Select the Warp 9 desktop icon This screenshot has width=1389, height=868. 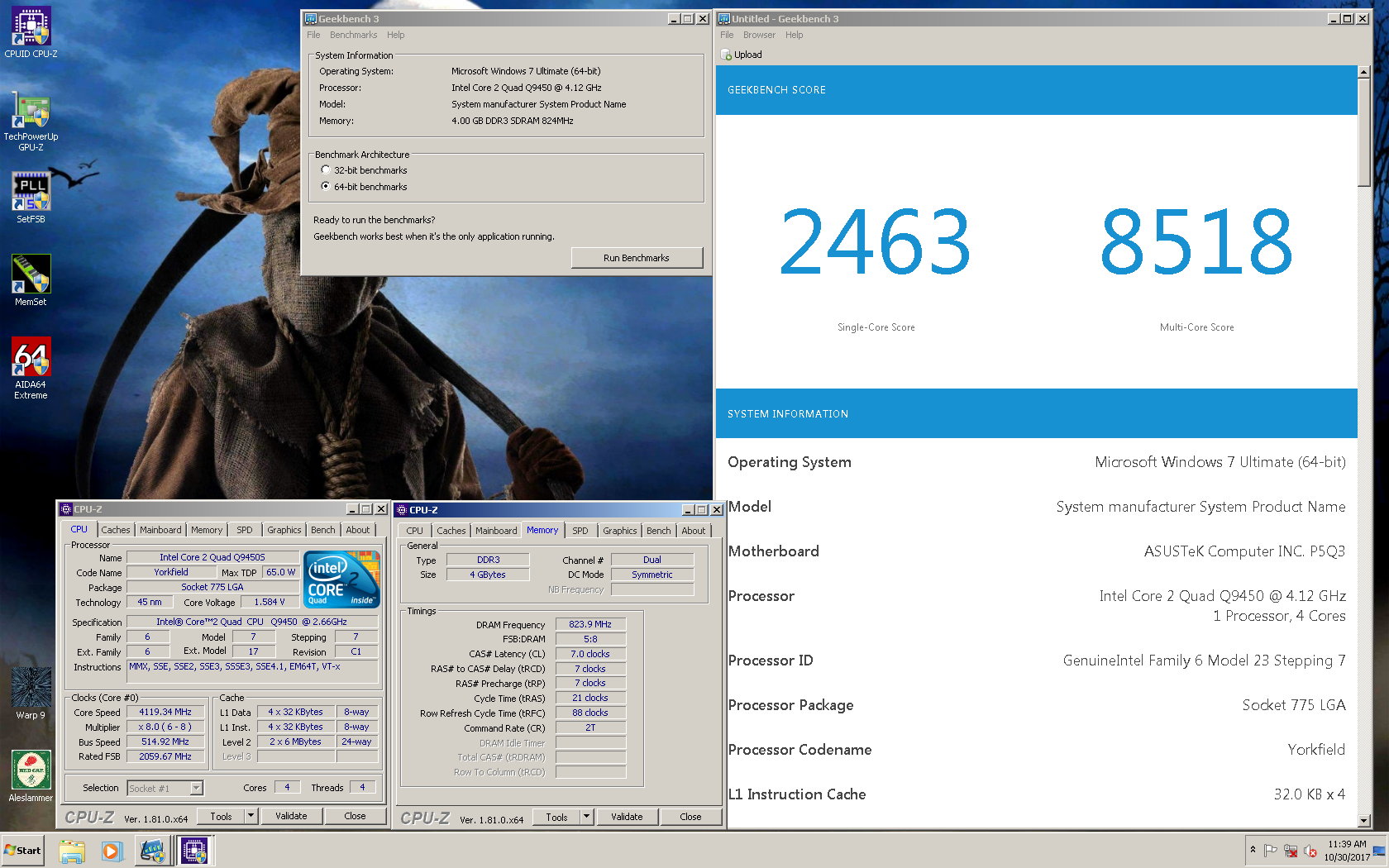coord(31,693)
